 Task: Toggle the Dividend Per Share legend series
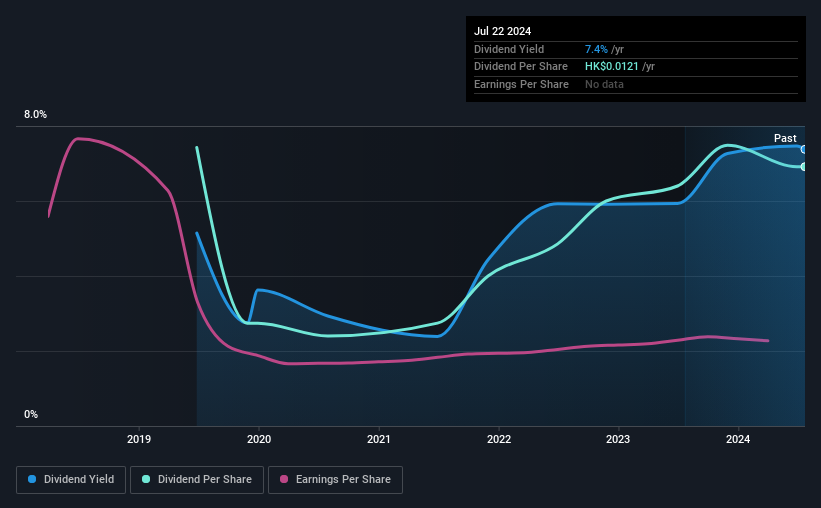pyautogui.click(x=197, y=480)
